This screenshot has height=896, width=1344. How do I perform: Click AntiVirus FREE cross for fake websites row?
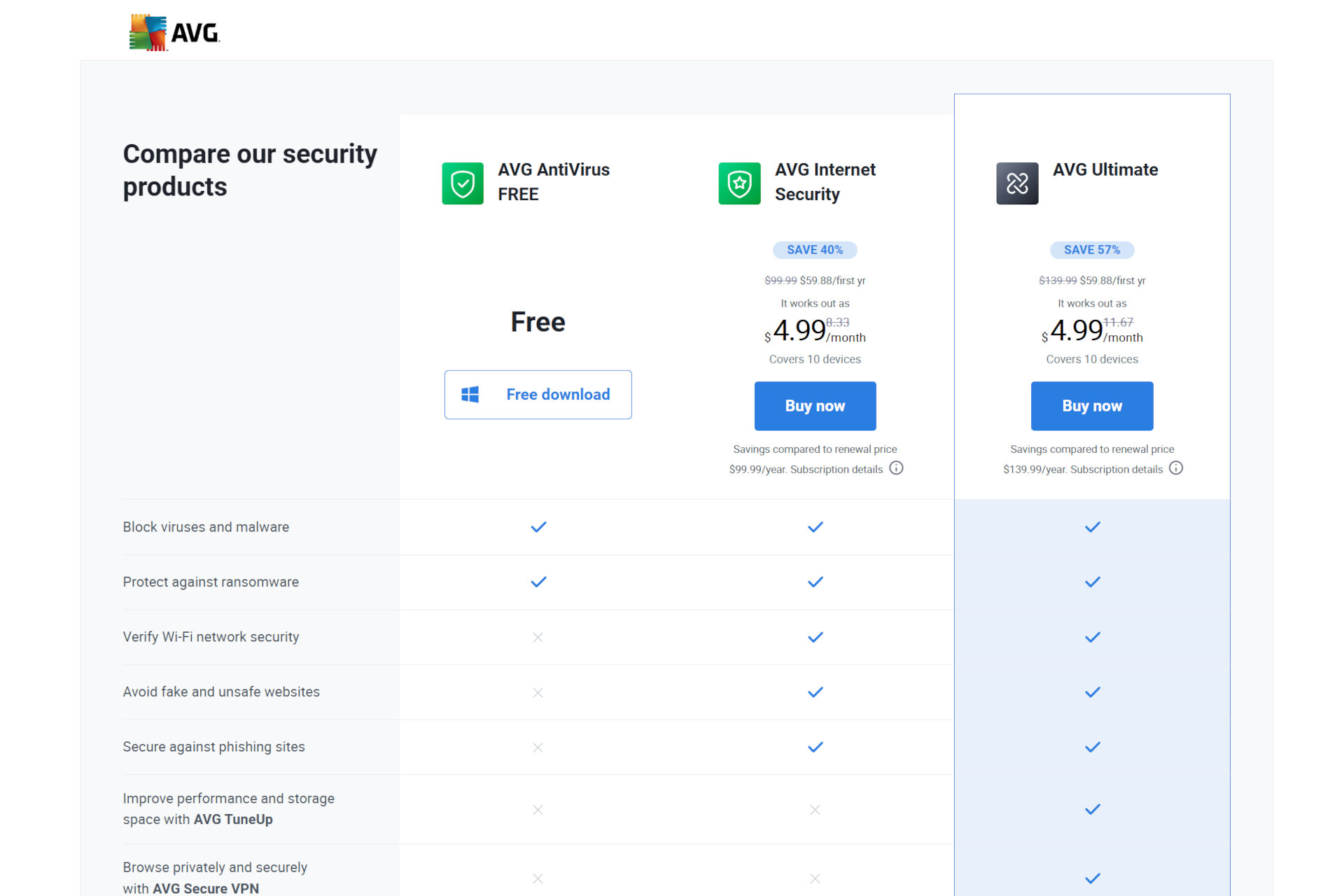(538, 692)
